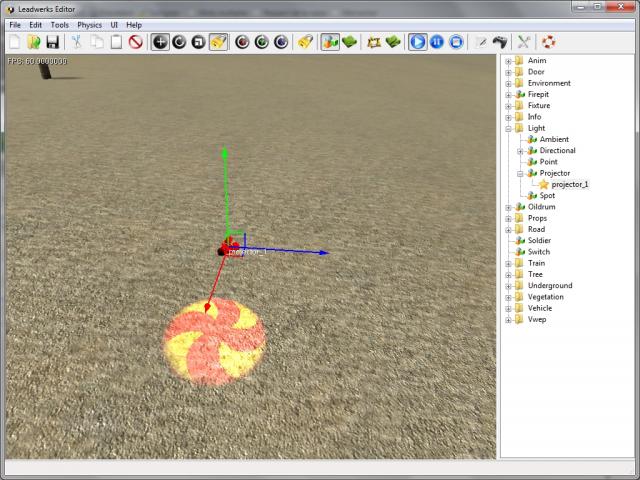Click the Cut scissors icon
Screen dimensions: 640x480
point(76,42)
